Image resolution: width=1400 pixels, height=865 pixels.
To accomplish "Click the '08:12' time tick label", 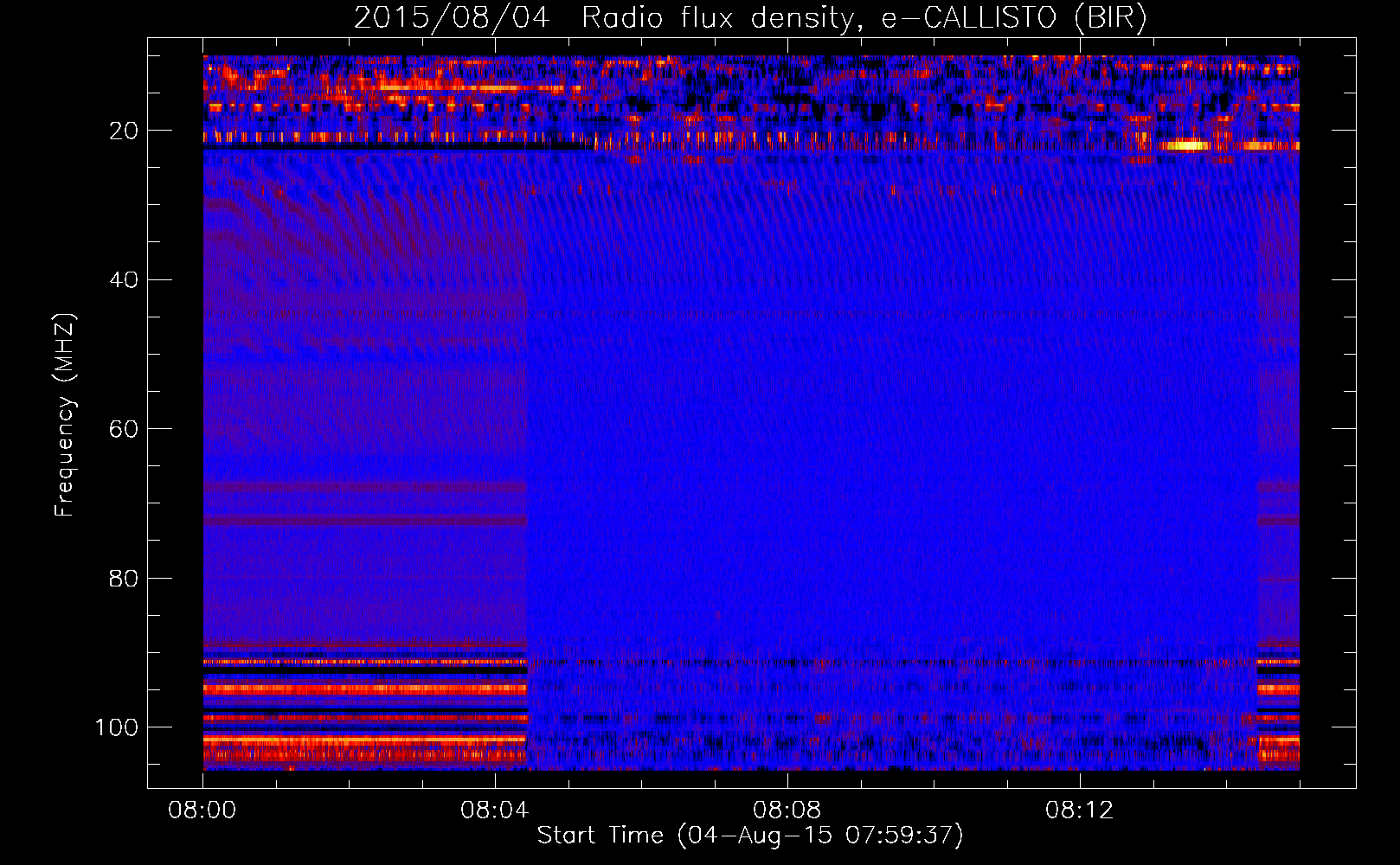I will pyautogui.click(x=1080, y=811).
